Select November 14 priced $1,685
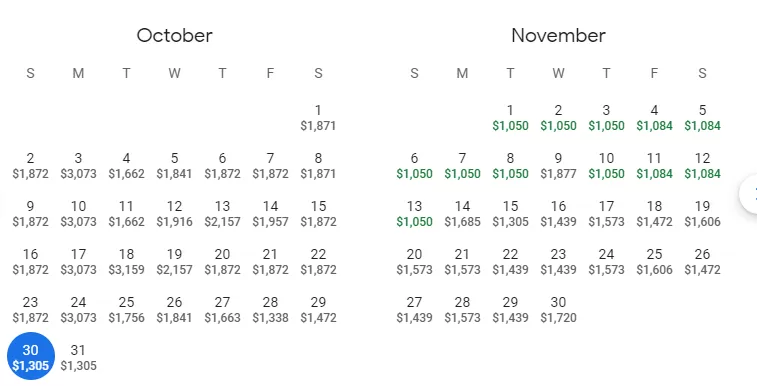 coord(462,213)
